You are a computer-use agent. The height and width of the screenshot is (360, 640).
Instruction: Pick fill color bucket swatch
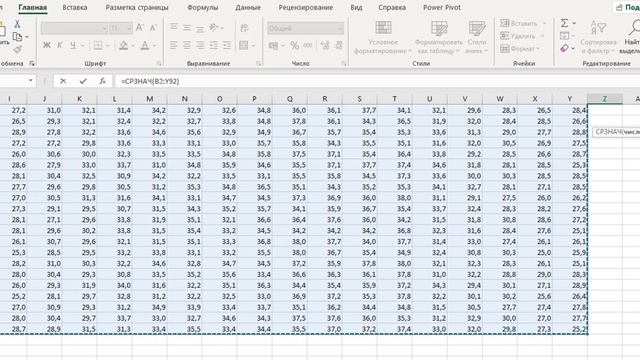point(124,45)
